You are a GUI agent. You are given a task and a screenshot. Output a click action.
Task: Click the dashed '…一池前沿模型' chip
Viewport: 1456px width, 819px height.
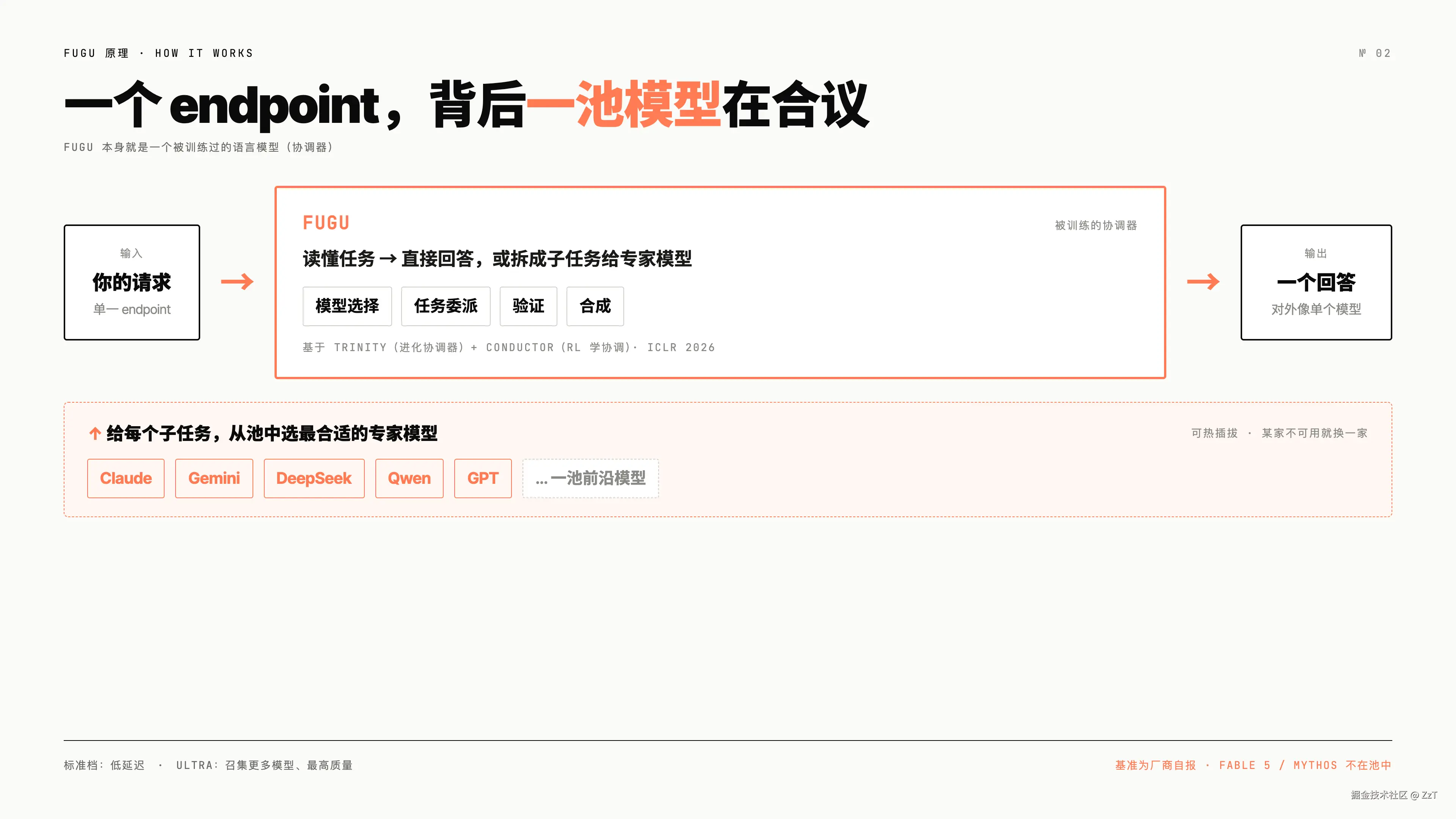point(591,478)
